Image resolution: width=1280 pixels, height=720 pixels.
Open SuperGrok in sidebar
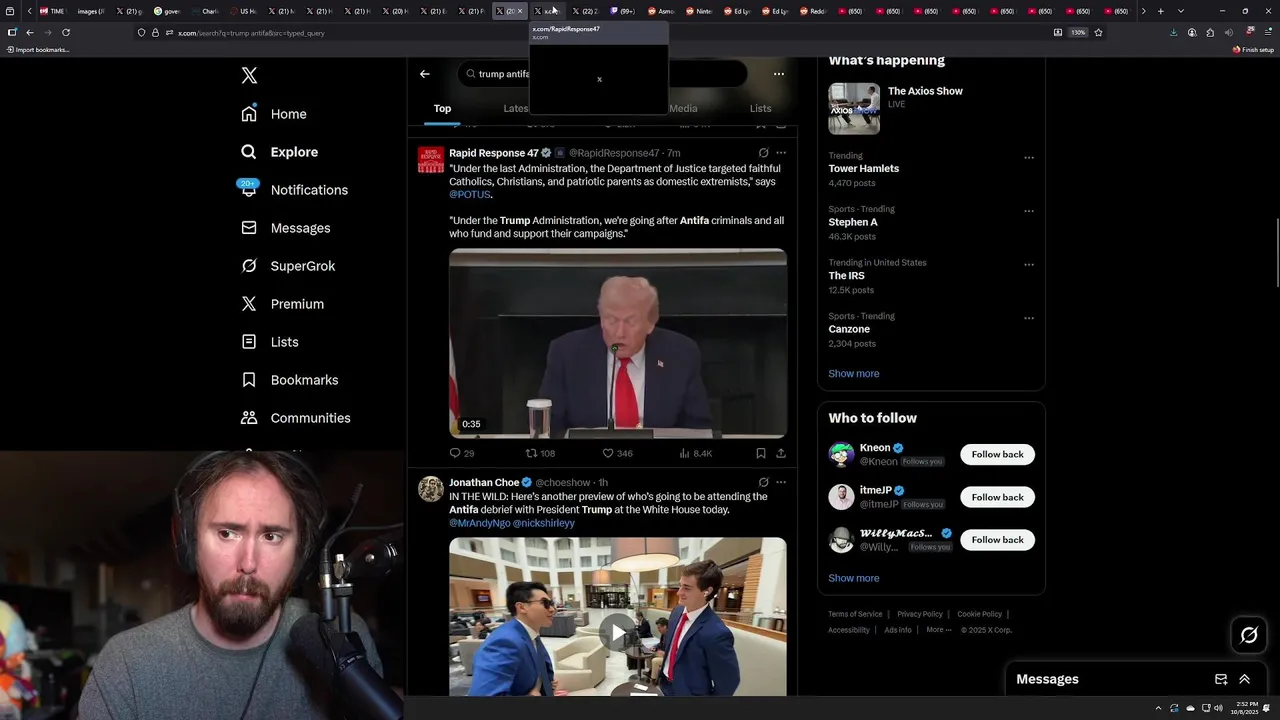point(288,266)
